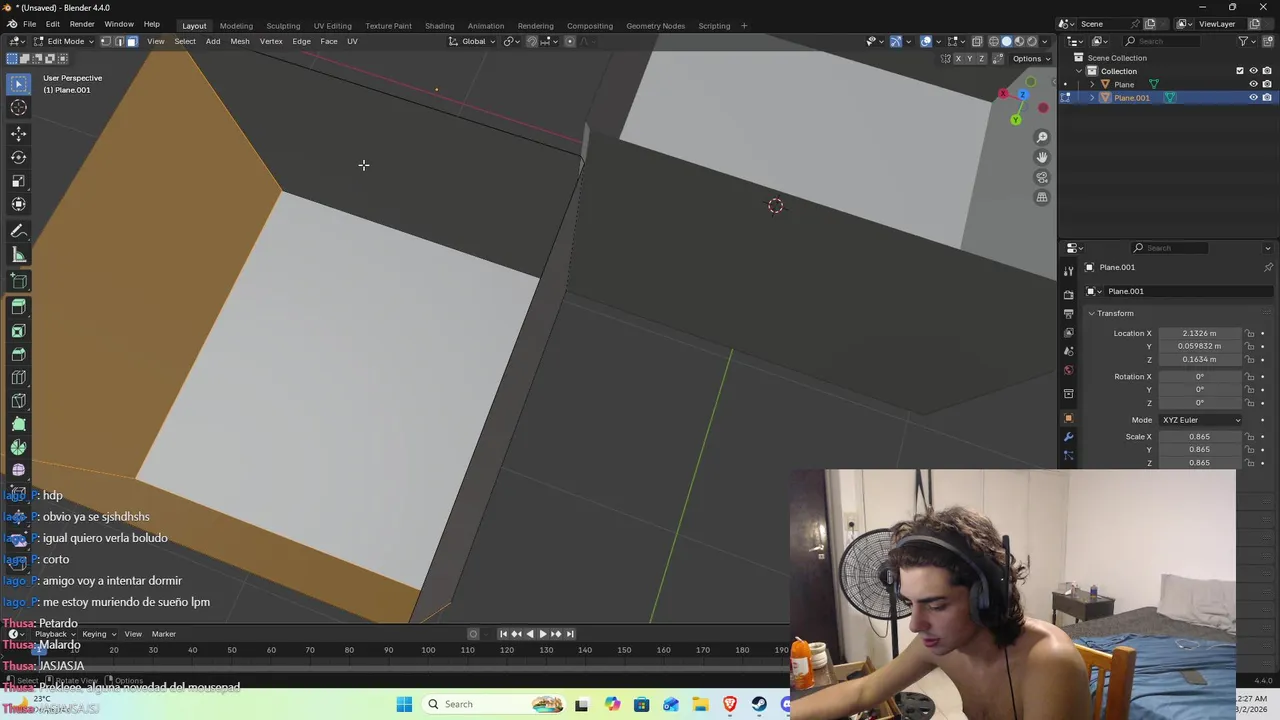This screenshot has height=720, width=1280.
Task: Click the pan view hand icon
Action: click(x=1042, y=157)
